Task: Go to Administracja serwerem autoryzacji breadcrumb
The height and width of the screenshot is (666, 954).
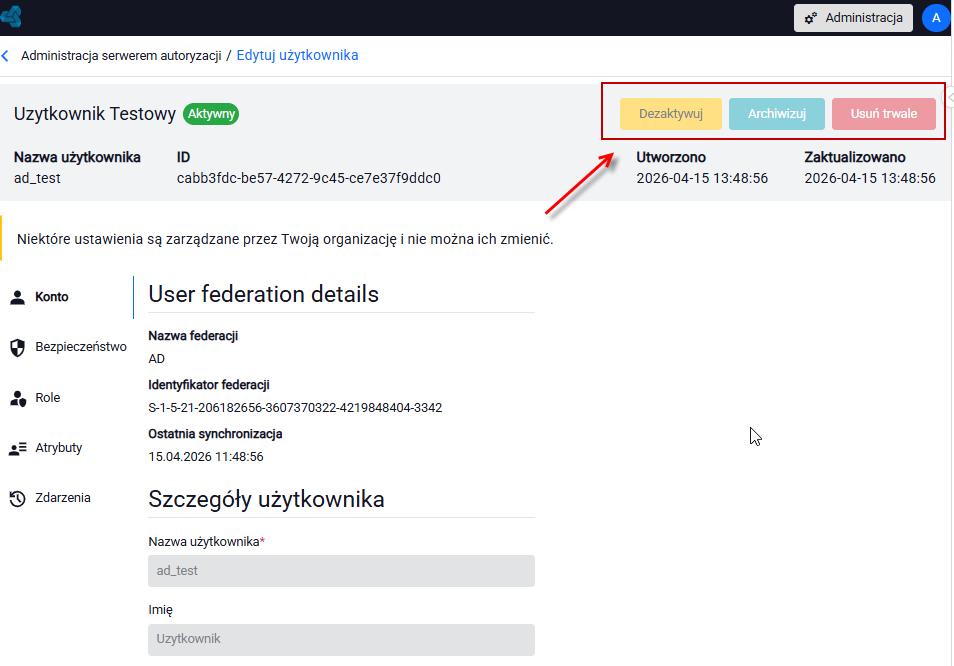Action: 121,56
